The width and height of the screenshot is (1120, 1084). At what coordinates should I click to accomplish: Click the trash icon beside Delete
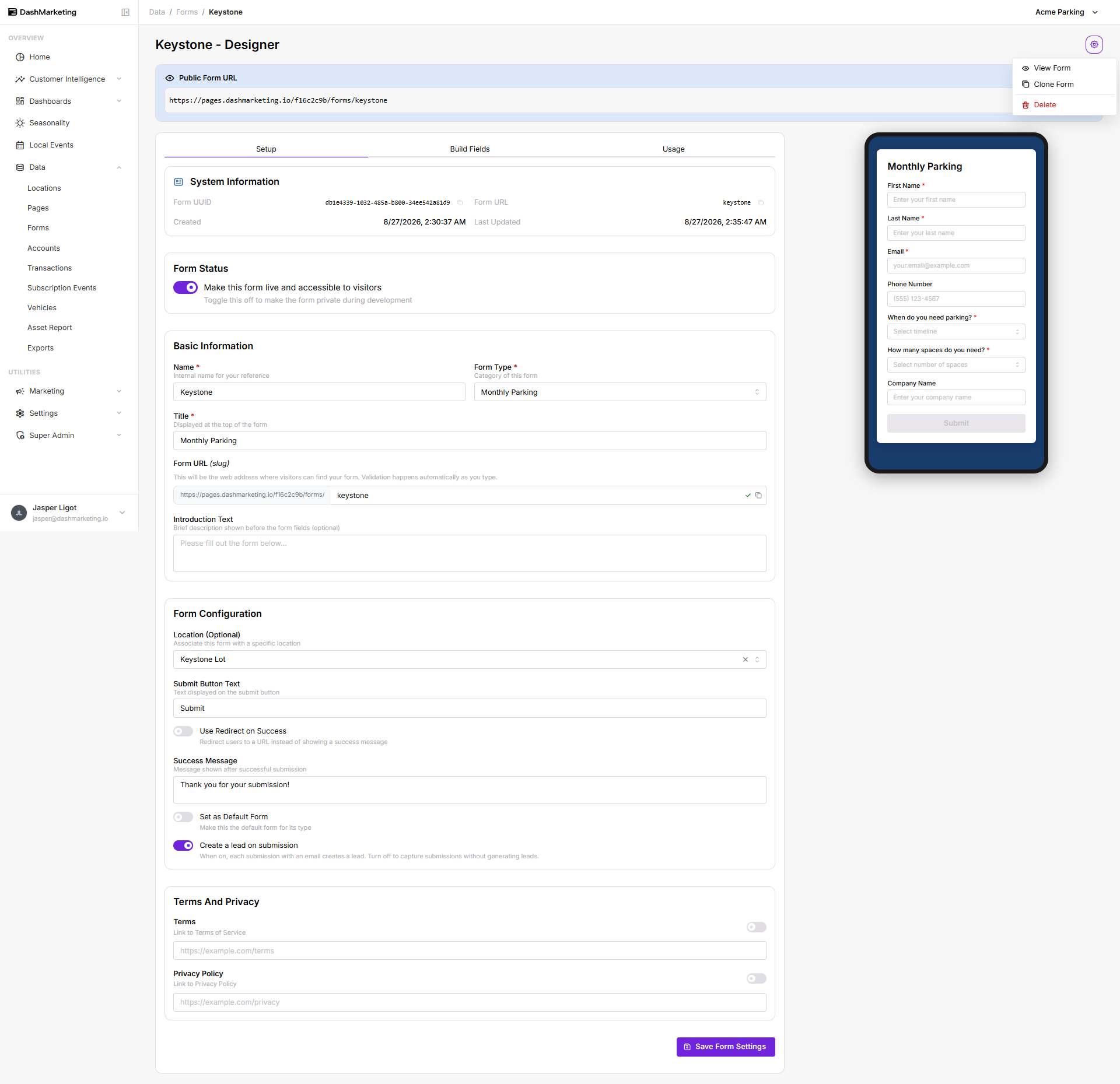(x=1025, y=105)
